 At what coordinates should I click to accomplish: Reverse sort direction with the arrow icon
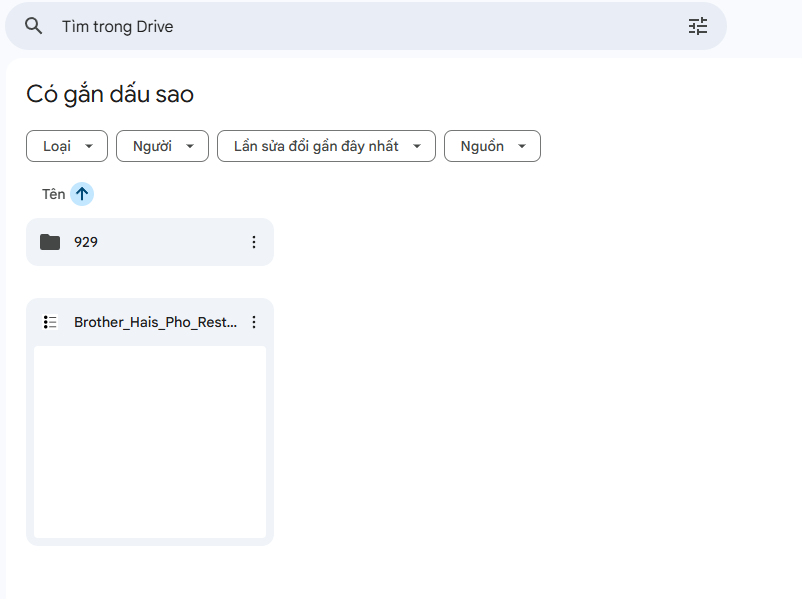point(82,194)
